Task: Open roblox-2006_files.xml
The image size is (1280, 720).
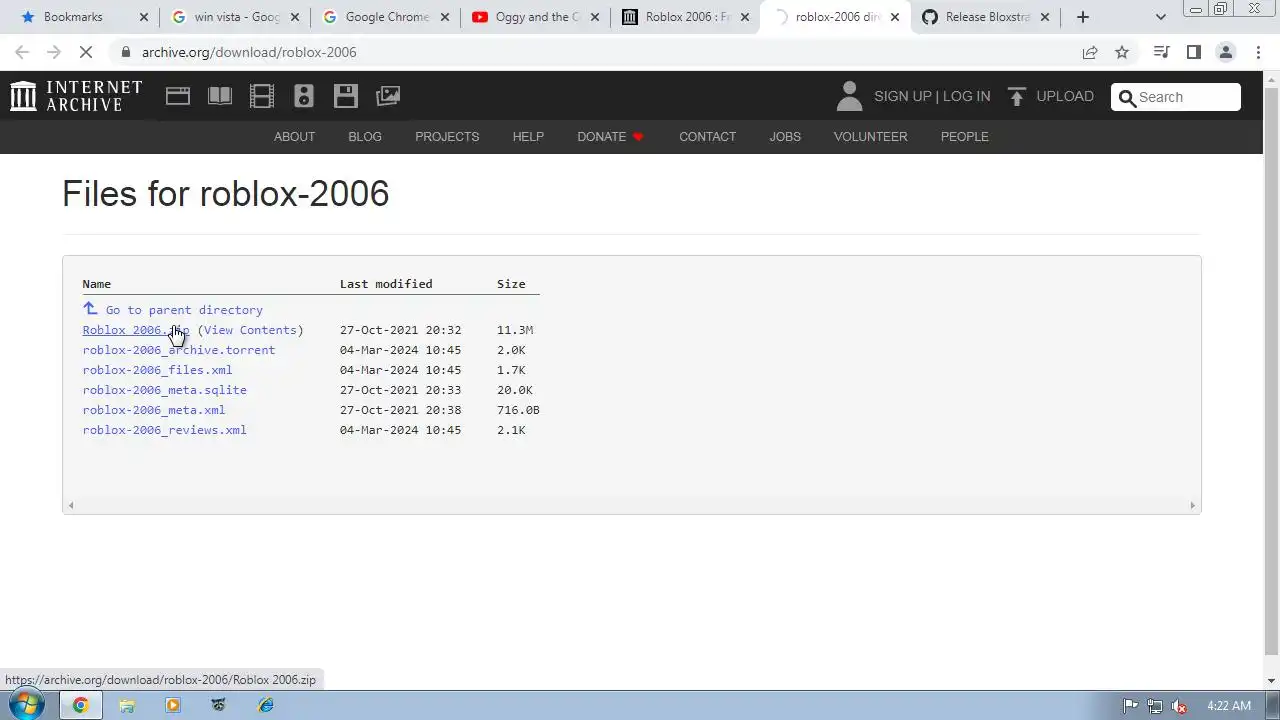Action: click(x=157, y=370)
